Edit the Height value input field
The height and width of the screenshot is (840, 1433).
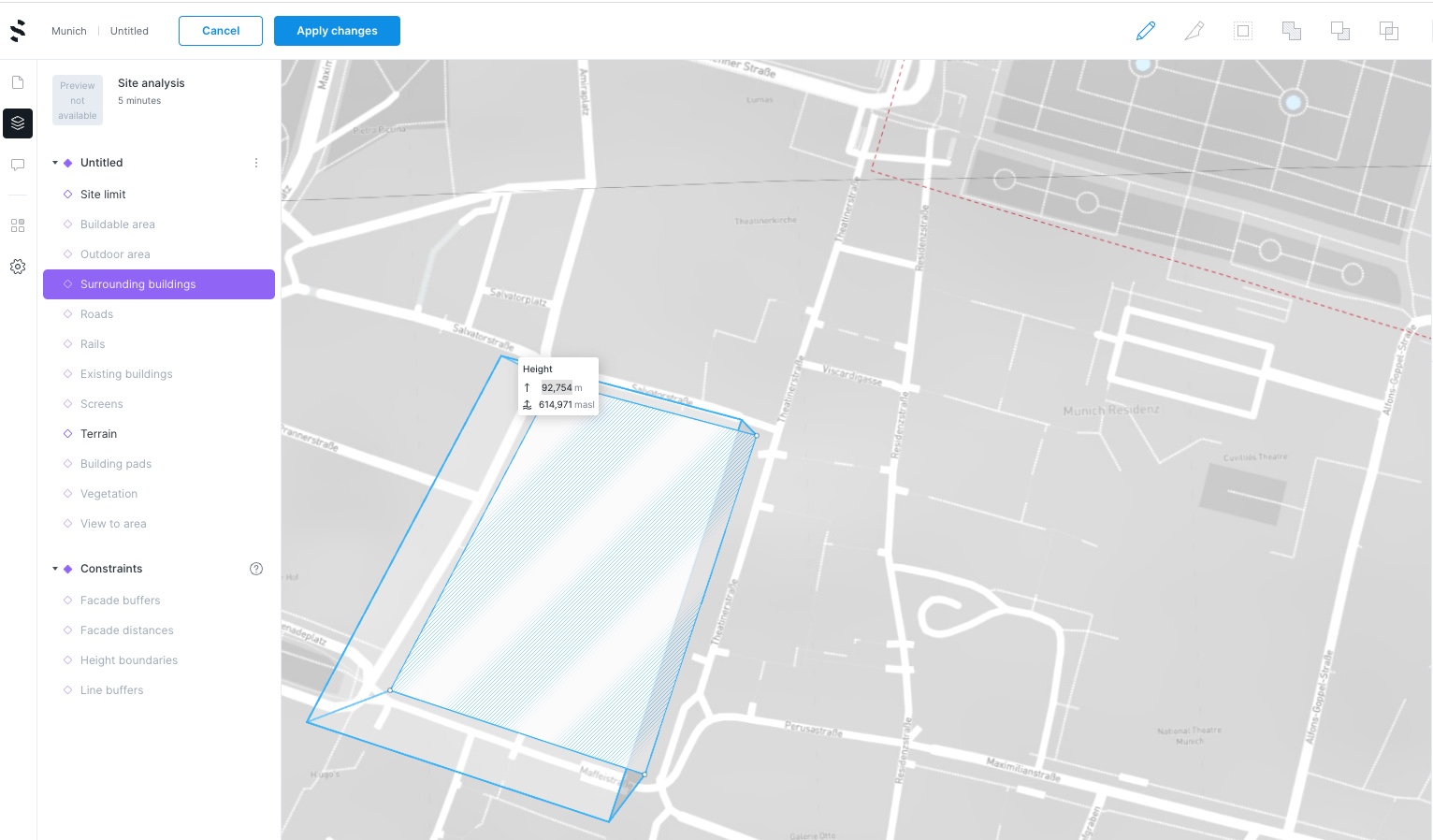tap(557, 387)
